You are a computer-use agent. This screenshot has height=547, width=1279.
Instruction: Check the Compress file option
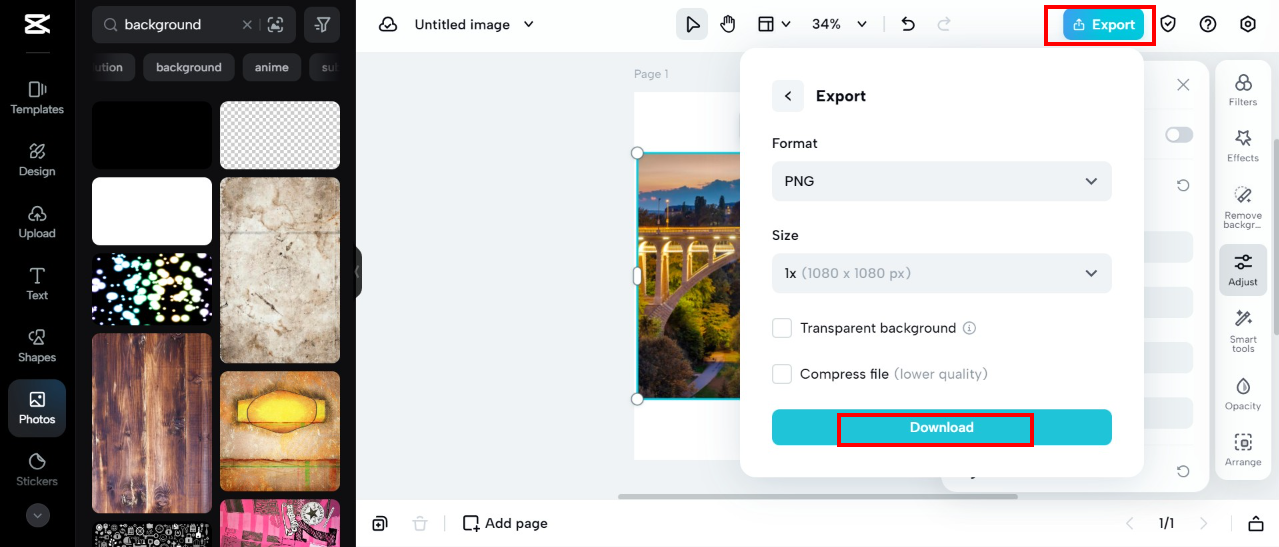click(x=782, y=374)
